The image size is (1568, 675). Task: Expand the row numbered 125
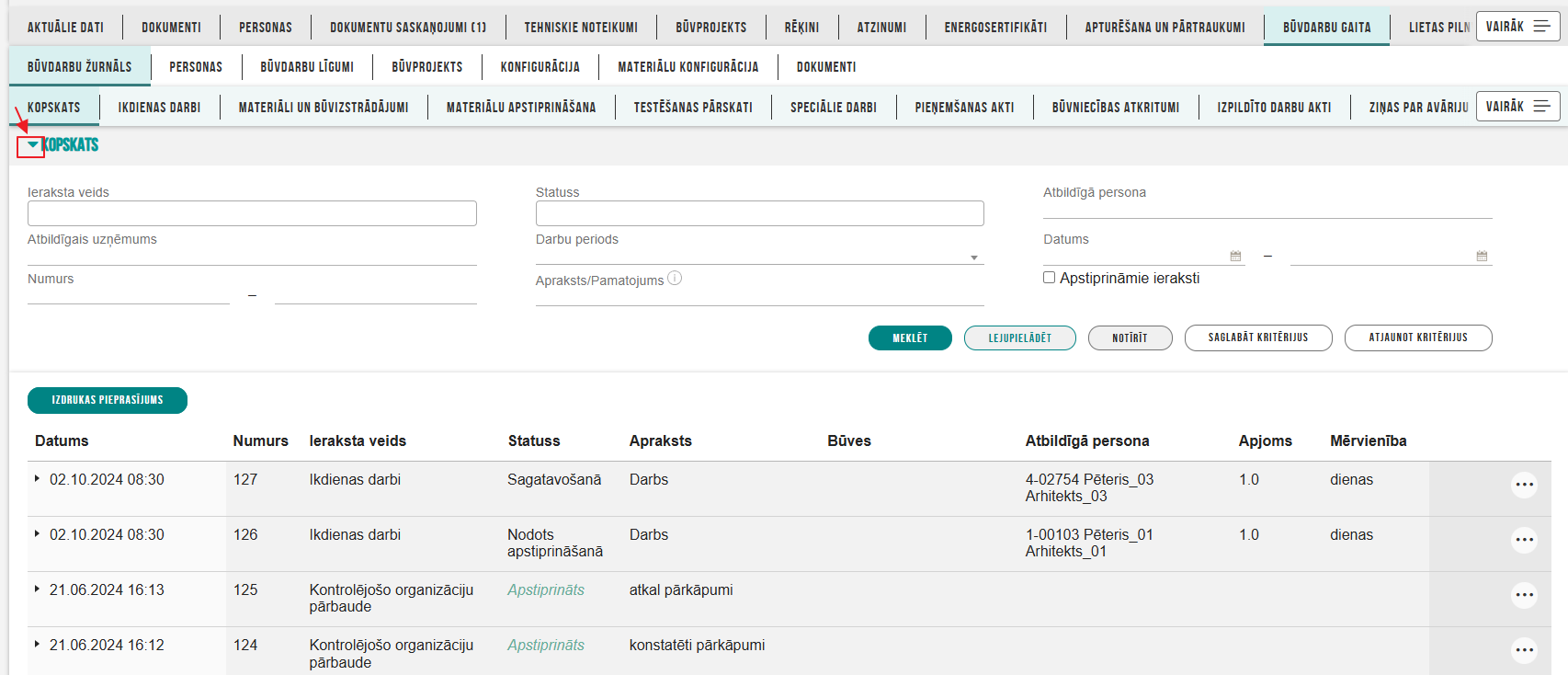pos(37,589)
